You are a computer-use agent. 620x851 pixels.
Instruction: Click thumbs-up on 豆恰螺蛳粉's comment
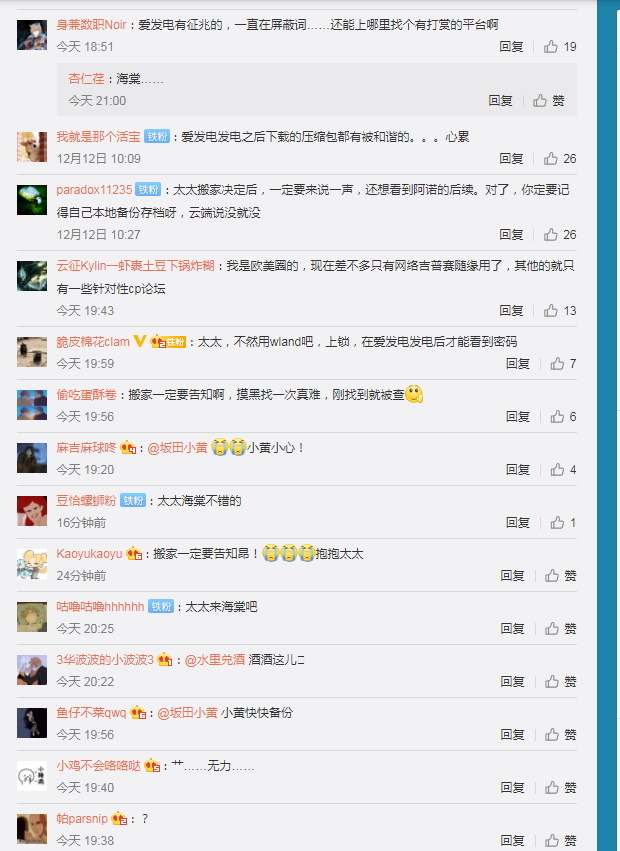pos(563,523)
